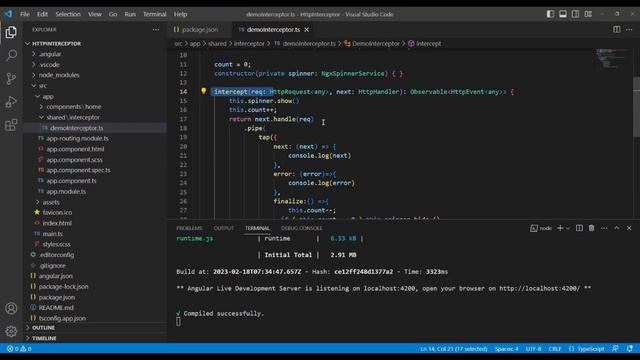Open the new terminal launch profile dropdown

pos(567,228)
